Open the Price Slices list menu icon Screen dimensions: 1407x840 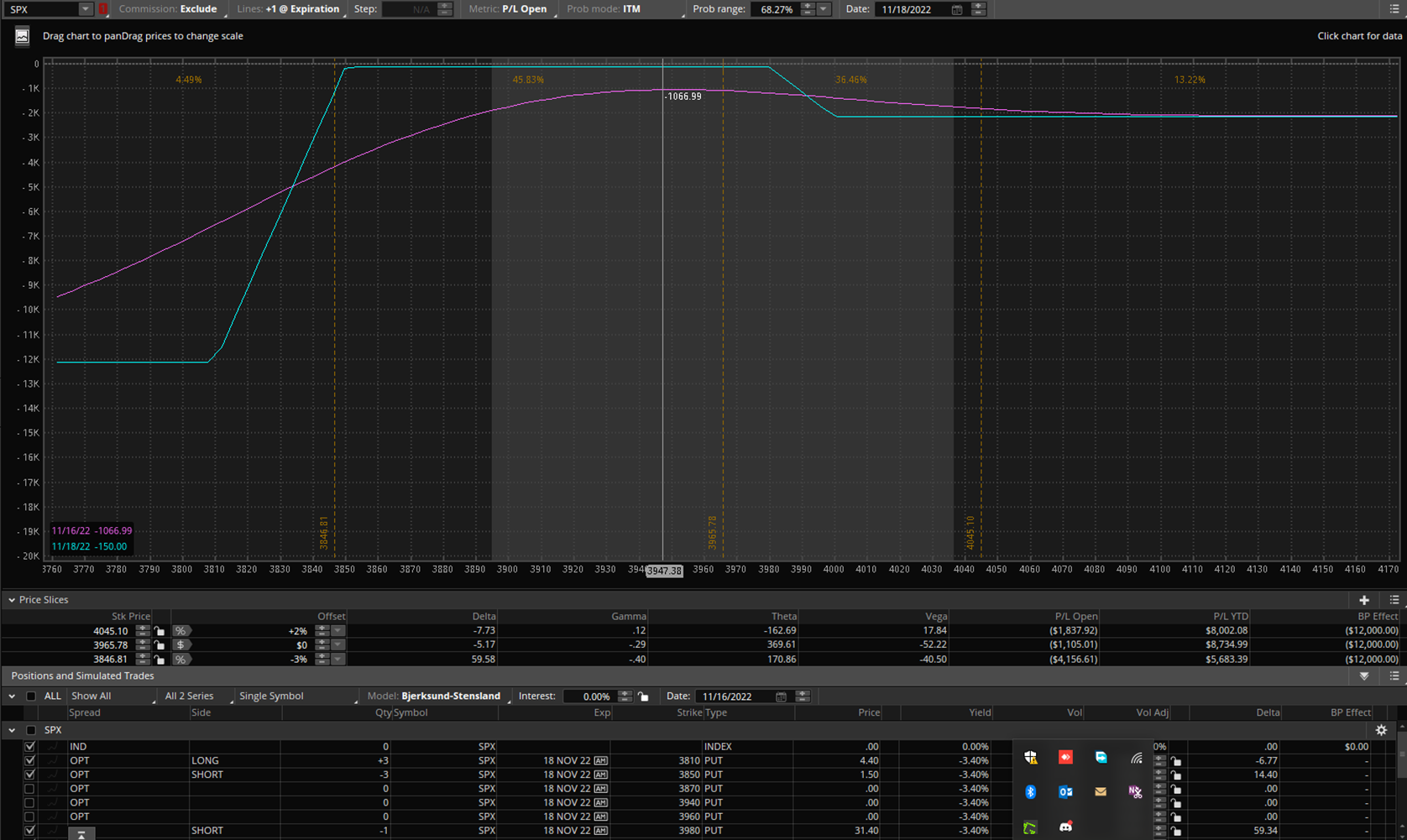click(1394, 600)
